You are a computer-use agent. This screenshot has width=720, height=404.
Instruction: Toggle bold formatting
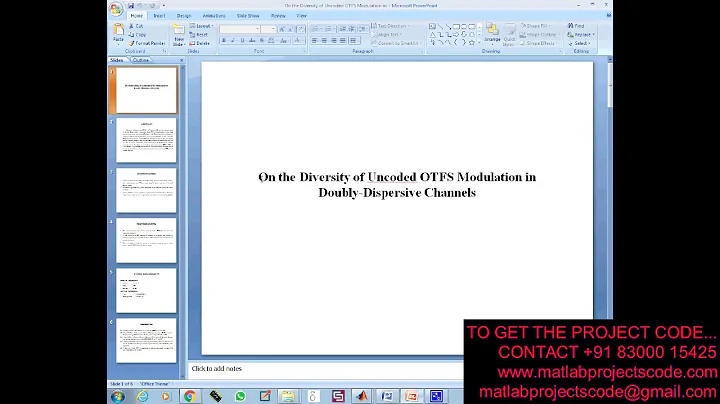coord(224,40)
